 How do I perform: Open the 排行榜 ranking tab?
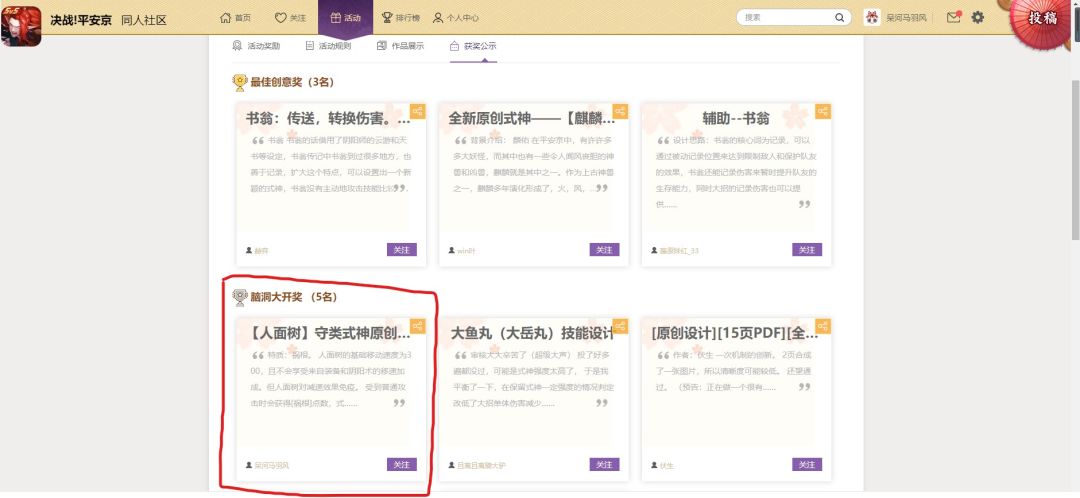click(400, 18)
